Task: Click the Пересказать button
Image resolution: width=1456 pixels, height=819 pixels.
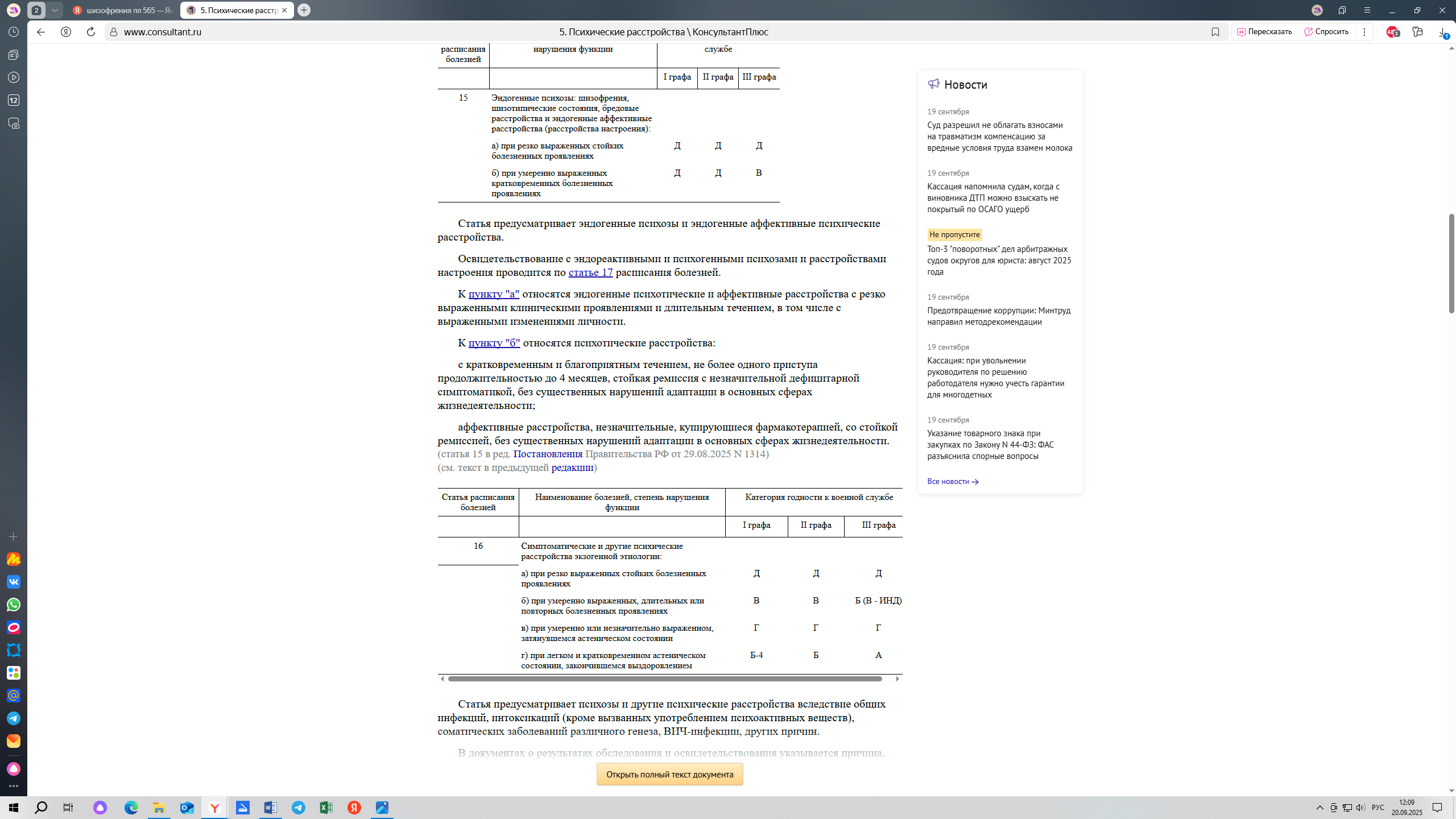Action: tap(1264, 32)
